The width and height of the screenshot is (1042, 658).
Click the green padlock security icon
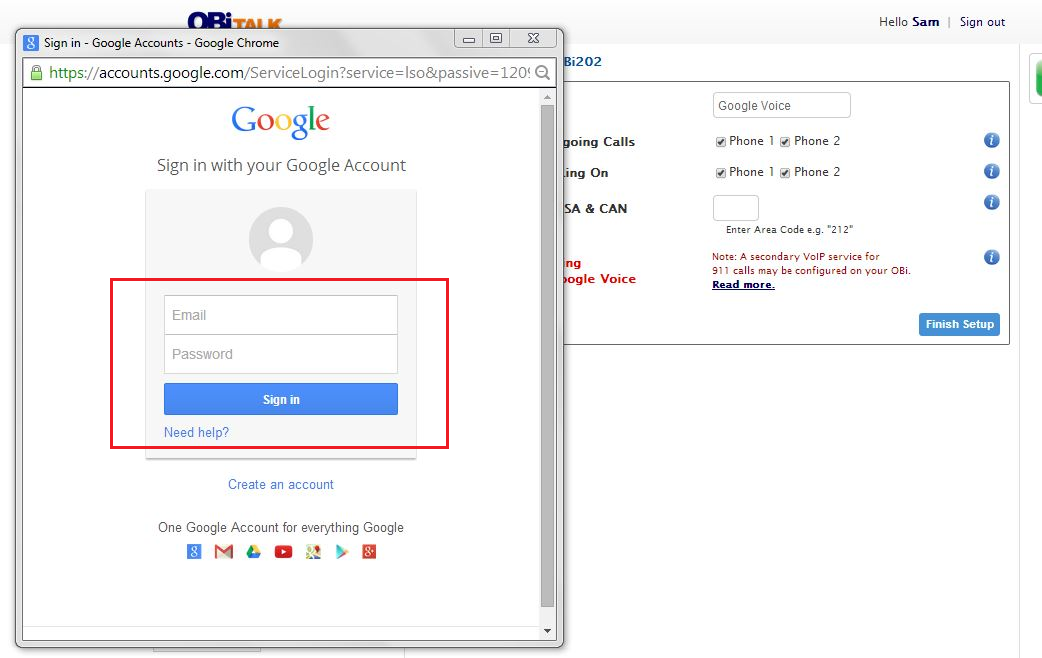[x=37, y=72]
